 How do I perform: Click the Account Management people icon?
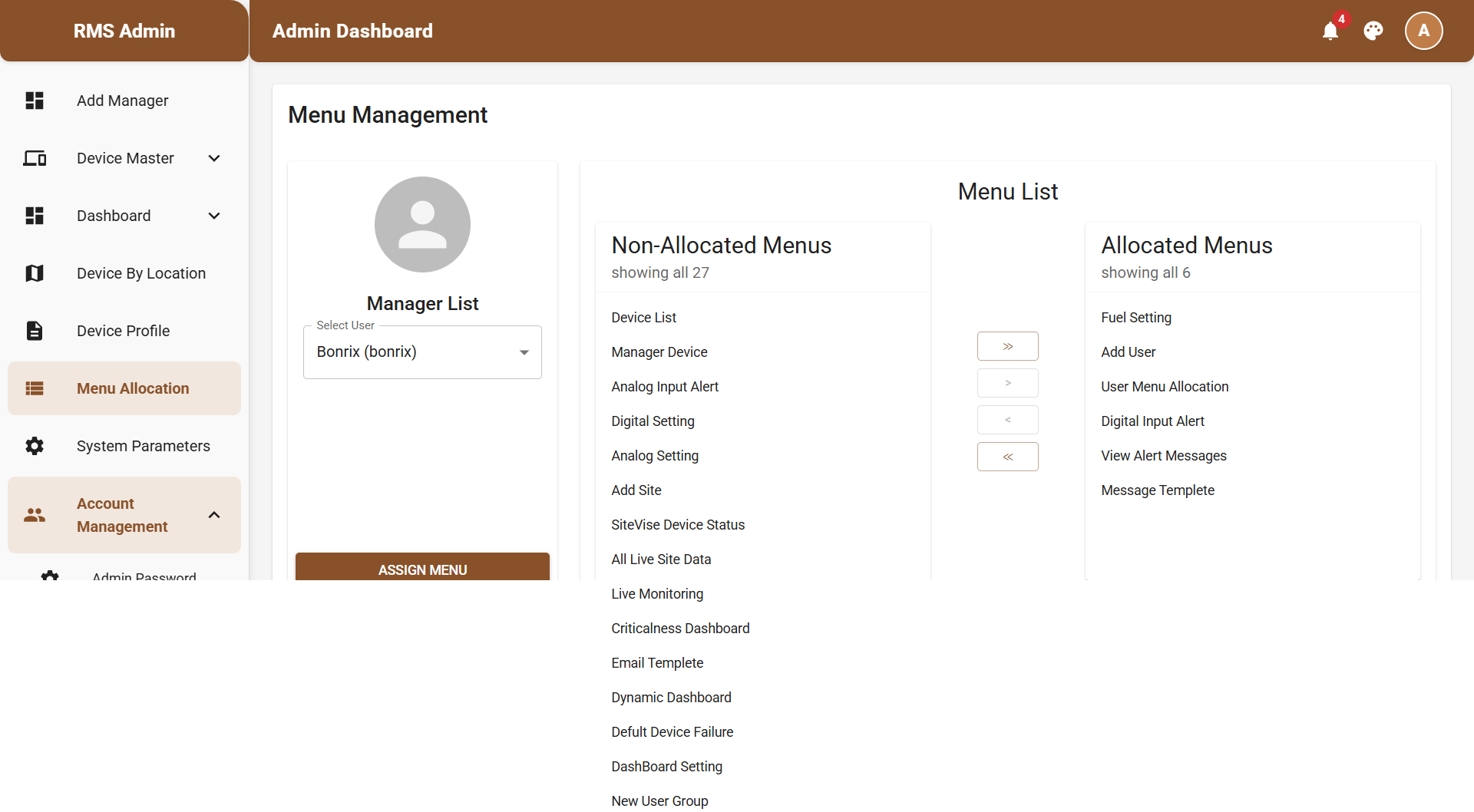pos(35,515)
